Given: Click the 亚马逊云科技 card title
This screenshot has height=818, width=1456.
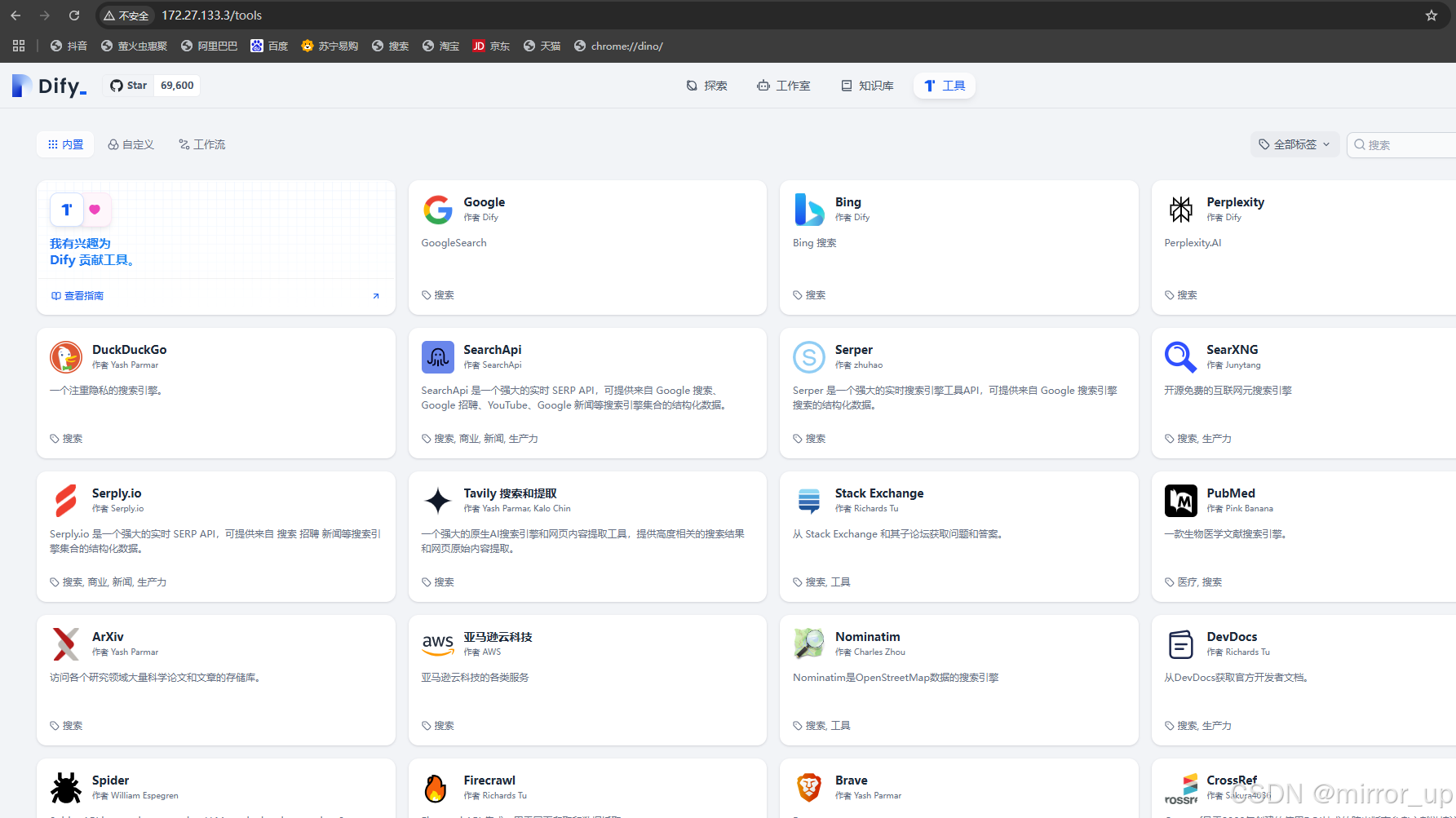Looking at the screenshot, I should [x=498, y=637].
